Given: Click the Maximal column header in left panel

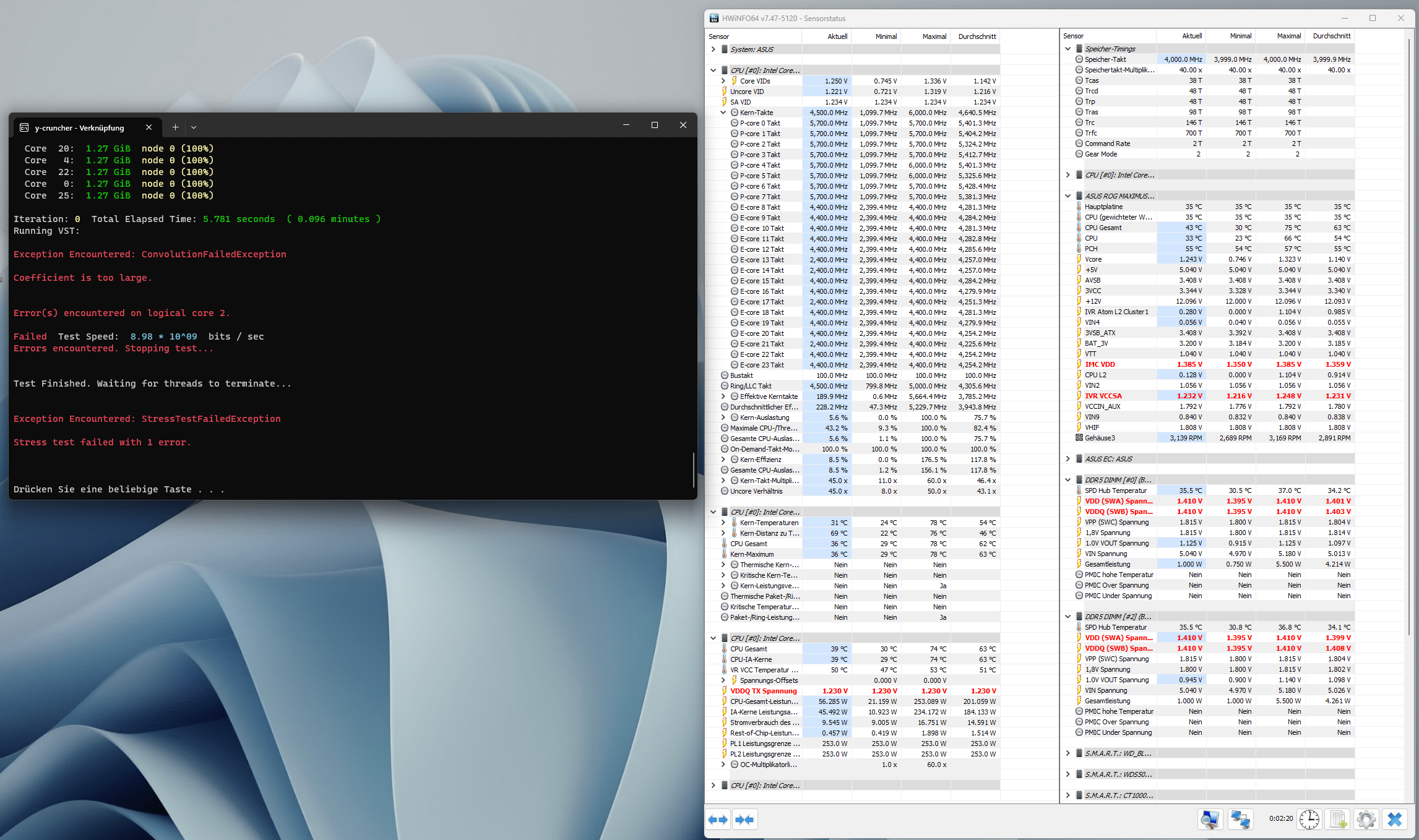Looking at the screenshot, I should [x=934, y=36].
